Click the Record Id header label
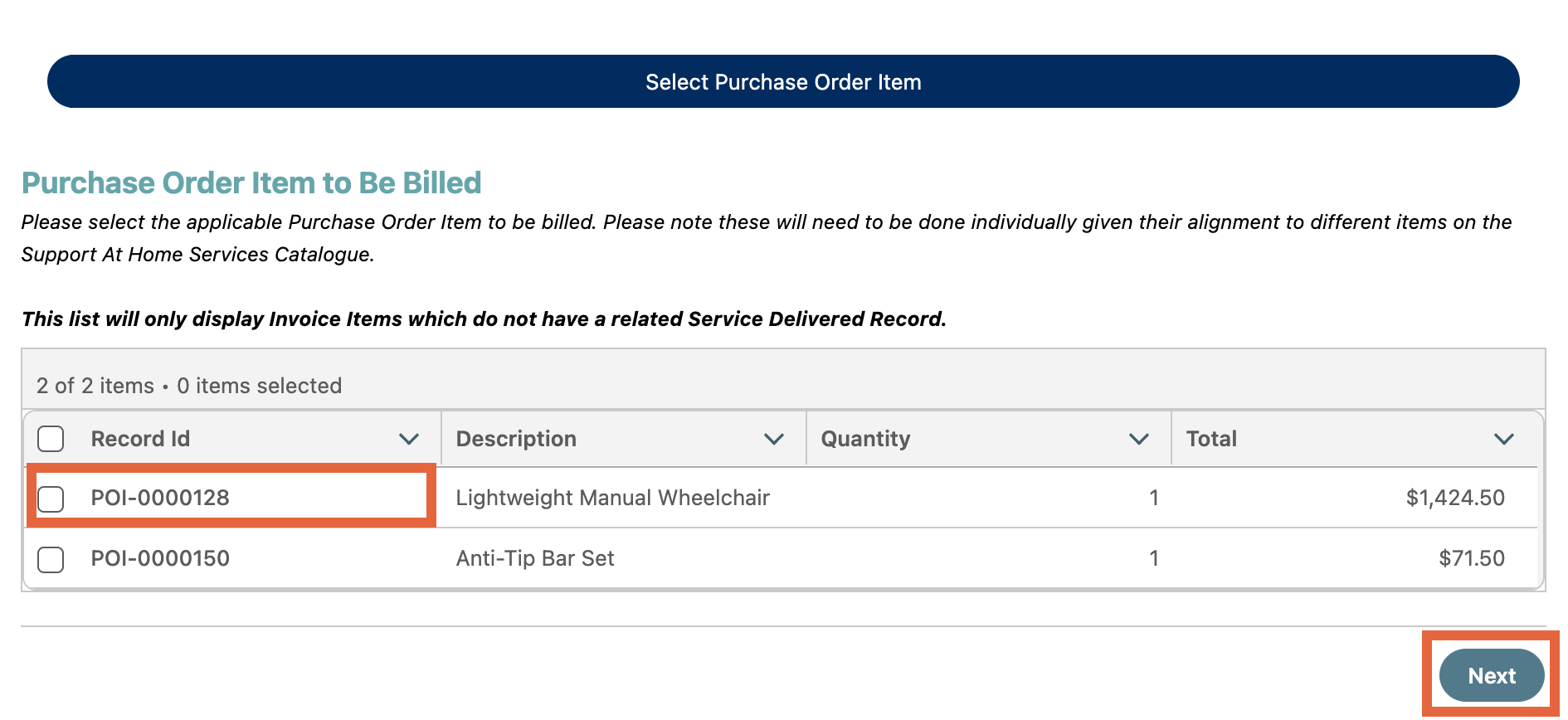The height and width of the screenshot is (720, 1568). point(140,439)
